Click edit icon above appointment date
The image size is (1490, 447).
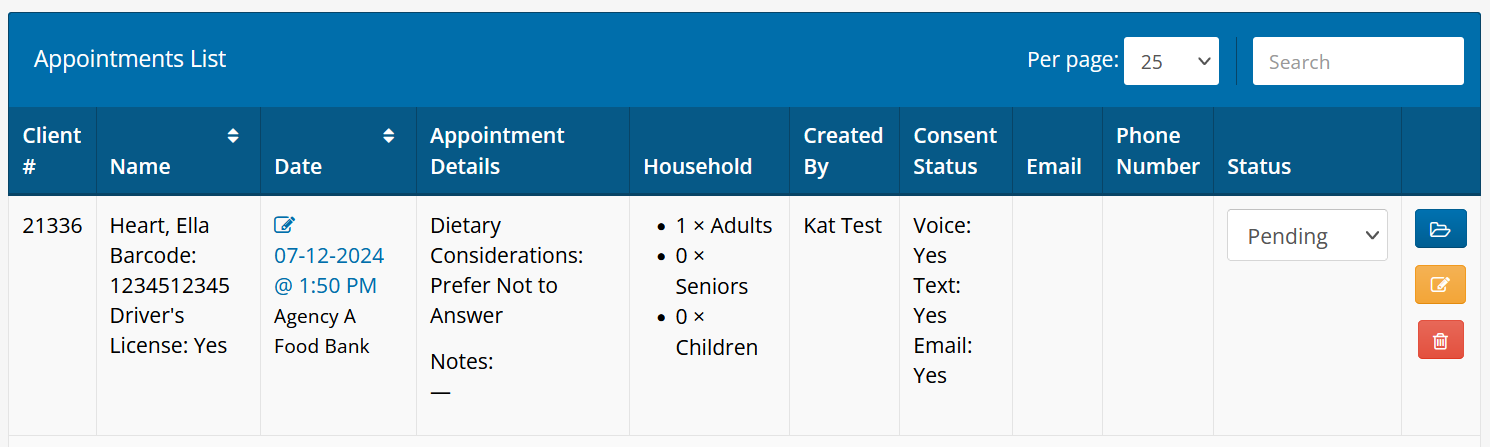284,226
